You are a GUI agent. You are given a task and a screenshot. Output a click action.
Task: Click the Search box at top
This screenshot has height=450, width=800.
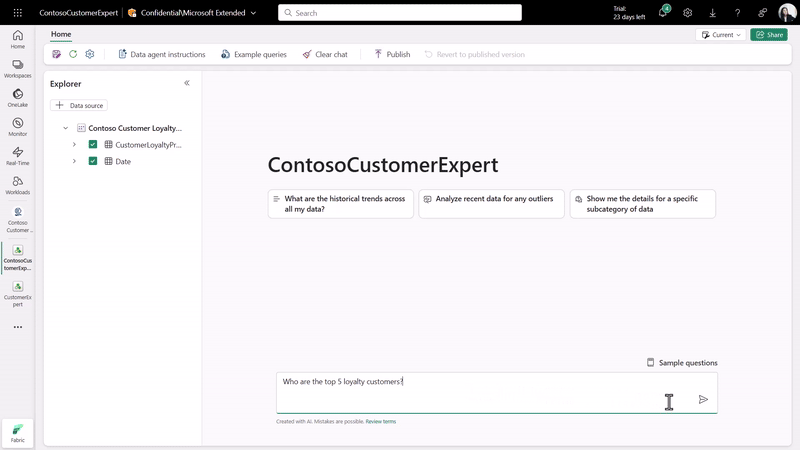[400, 13]
